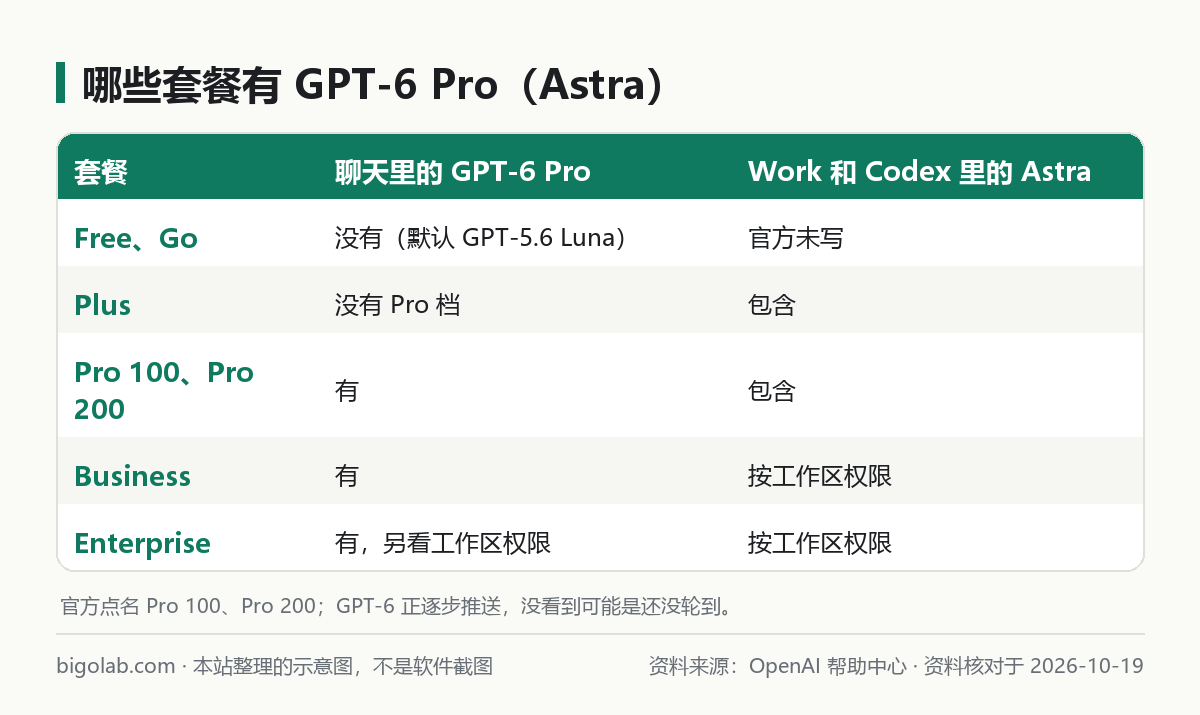The height and width of the screenshot is (715, 1200).
Task: Click 包含 in the Plus row
Action: pos(771,305)
